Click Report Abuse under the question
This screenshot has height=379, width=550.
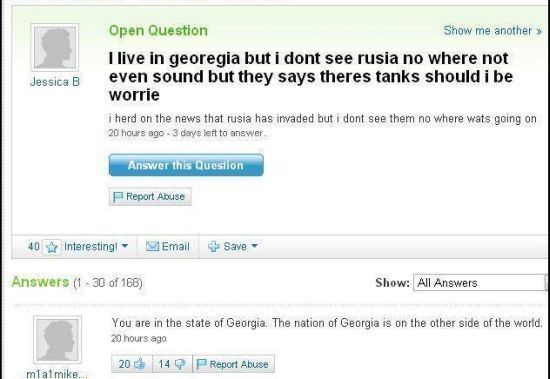click(x=150, y=197)
